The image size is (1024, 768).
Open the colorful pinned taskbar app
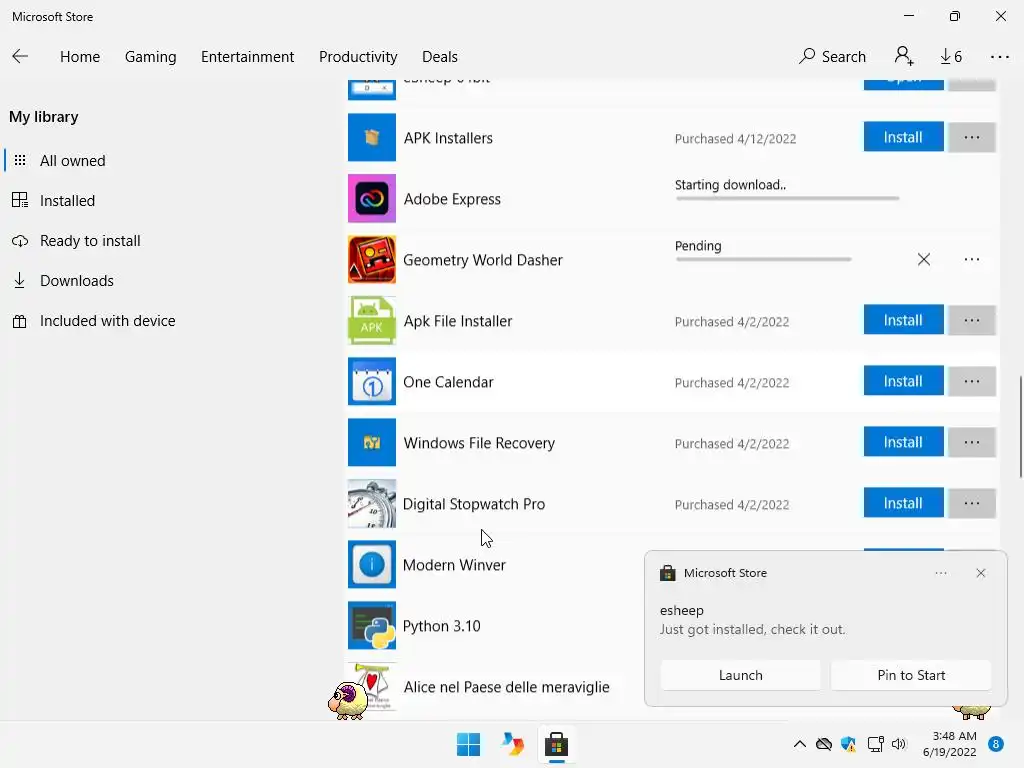pyautogui.click(x=513, y=744)
